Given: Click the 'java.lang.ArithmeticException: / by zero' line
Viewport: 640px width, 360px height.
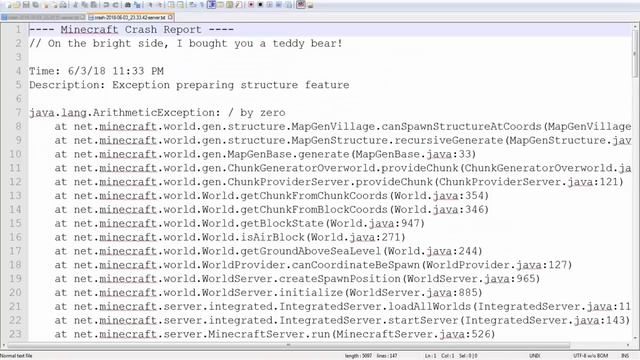Looking at the screenshot, I should coord(157,113).
